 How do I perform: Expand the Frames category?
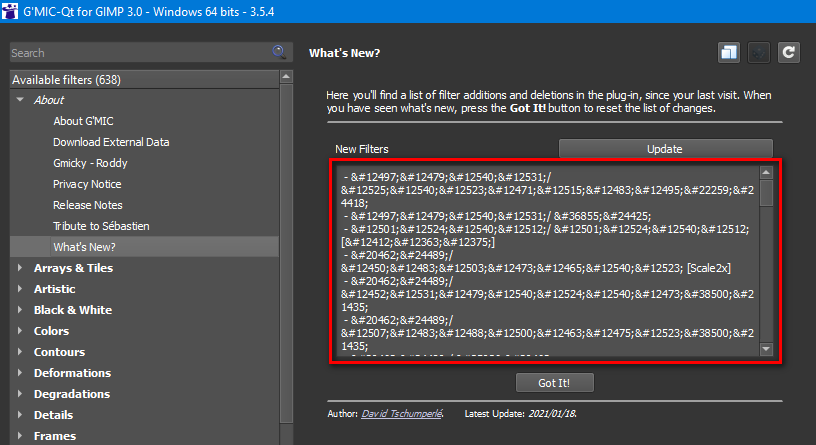tap(20, 436)
